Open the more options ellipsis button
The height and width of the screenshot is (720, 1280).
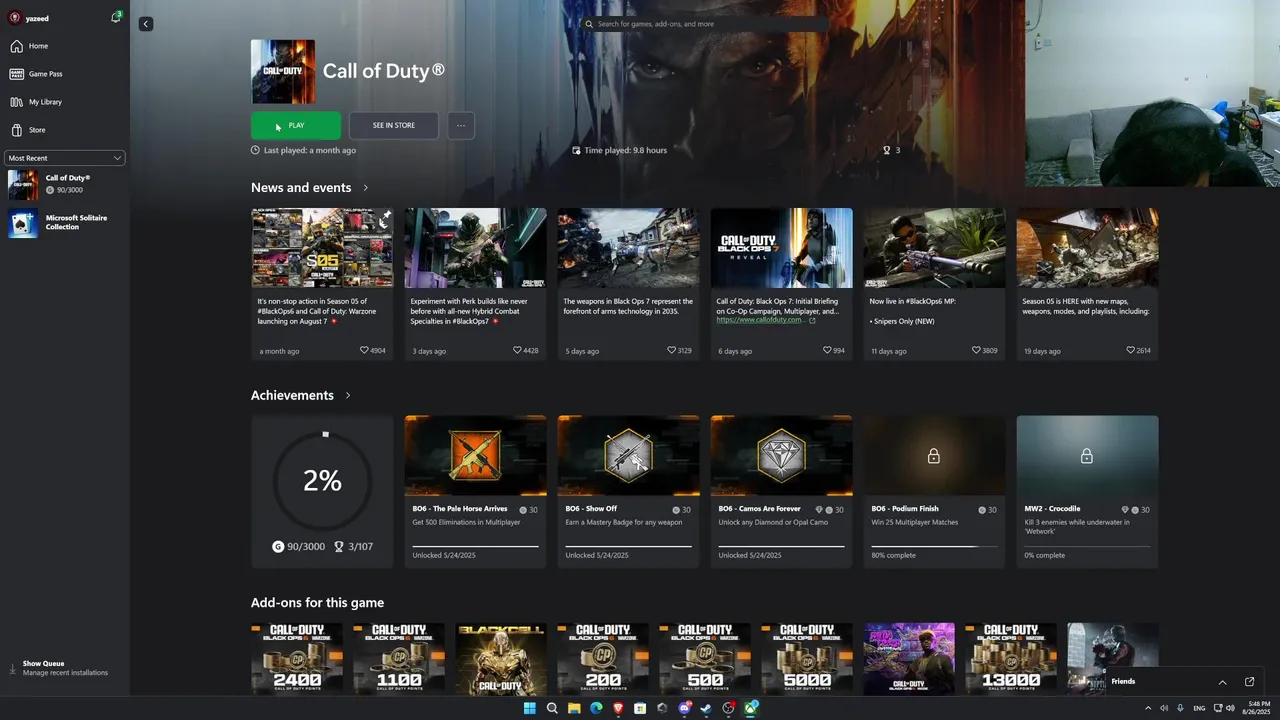coord(461,126)
